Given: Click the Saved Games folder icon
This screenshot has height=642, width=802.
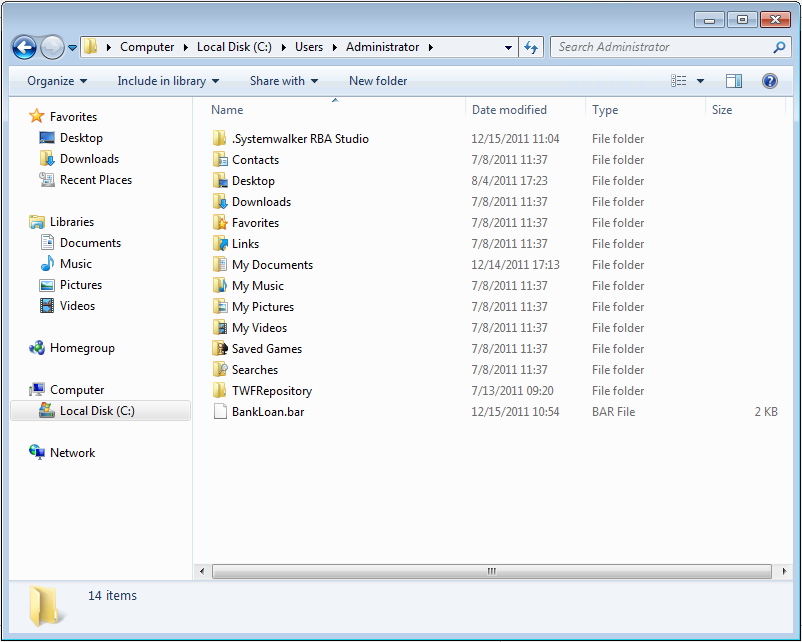Looking at the screenshot, I should click(220, 349).
